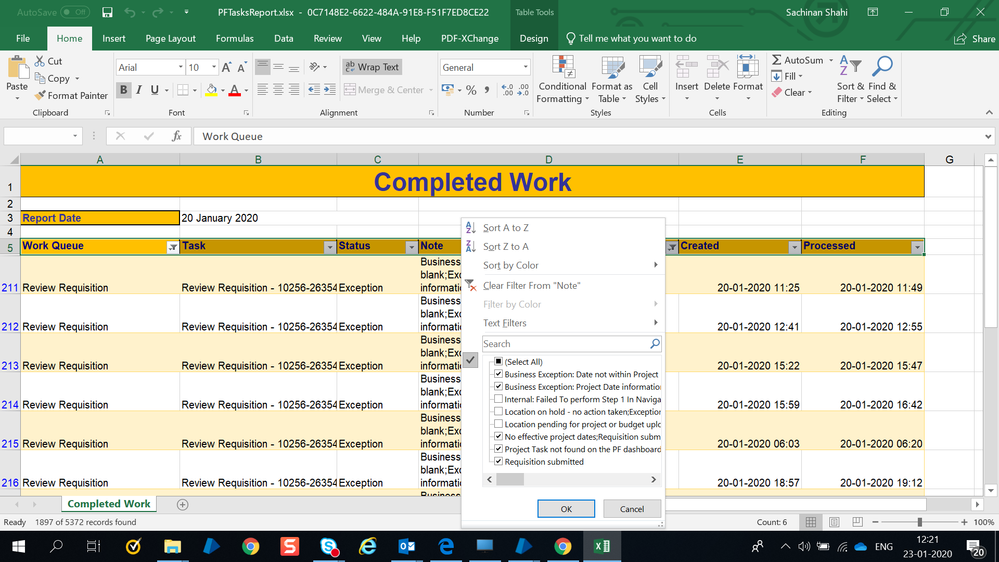
Task: Click OK in the filter panel
Action: click(565, 509)
